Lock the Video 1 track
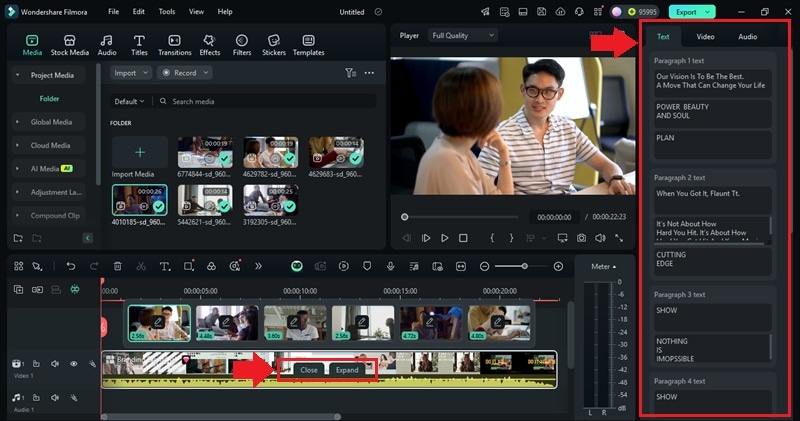 pyautogui.click(x=36, y=364)
